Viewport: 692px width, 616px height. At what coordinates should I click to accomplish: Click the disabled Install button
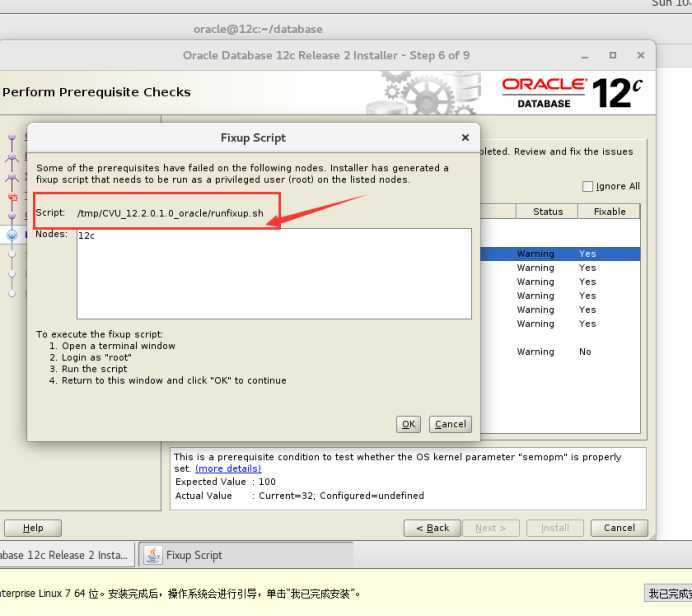click(x=555, y=528)
